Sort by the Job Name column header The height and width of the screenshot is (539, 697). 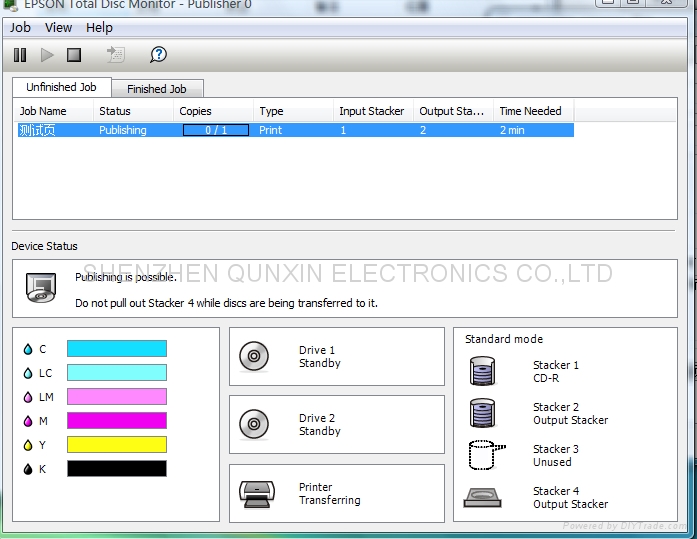point(53,111)
